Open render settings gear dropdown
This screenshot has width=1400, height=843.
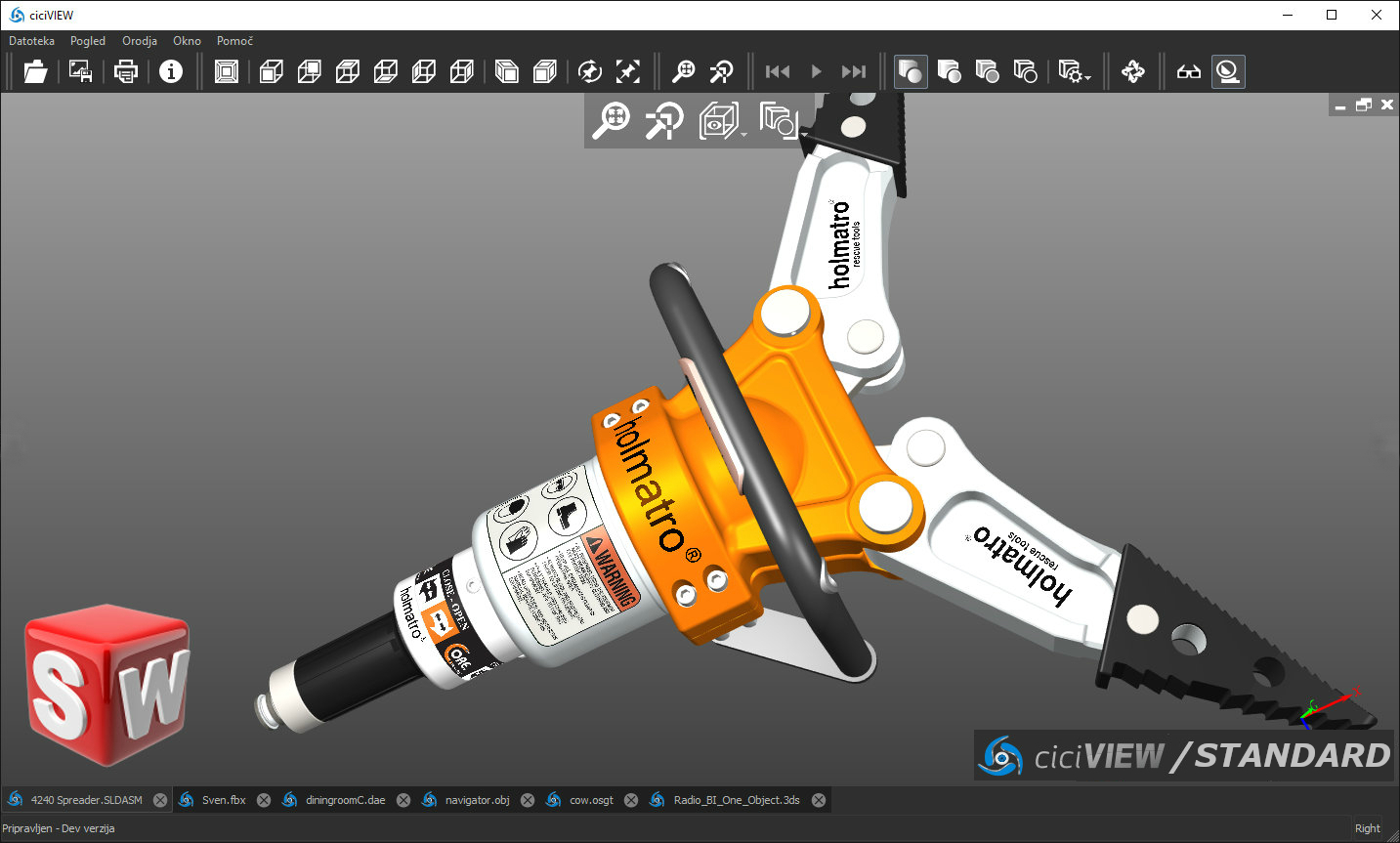1075,71
